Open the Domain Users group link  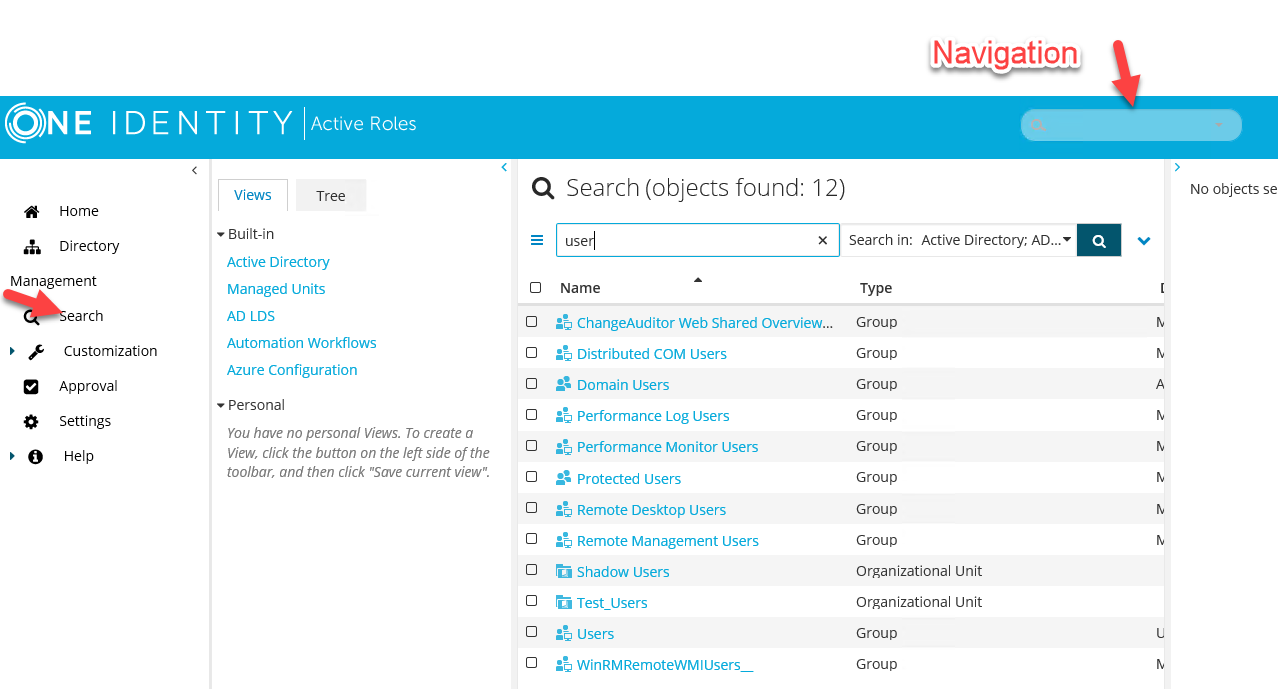click(623, 385)
